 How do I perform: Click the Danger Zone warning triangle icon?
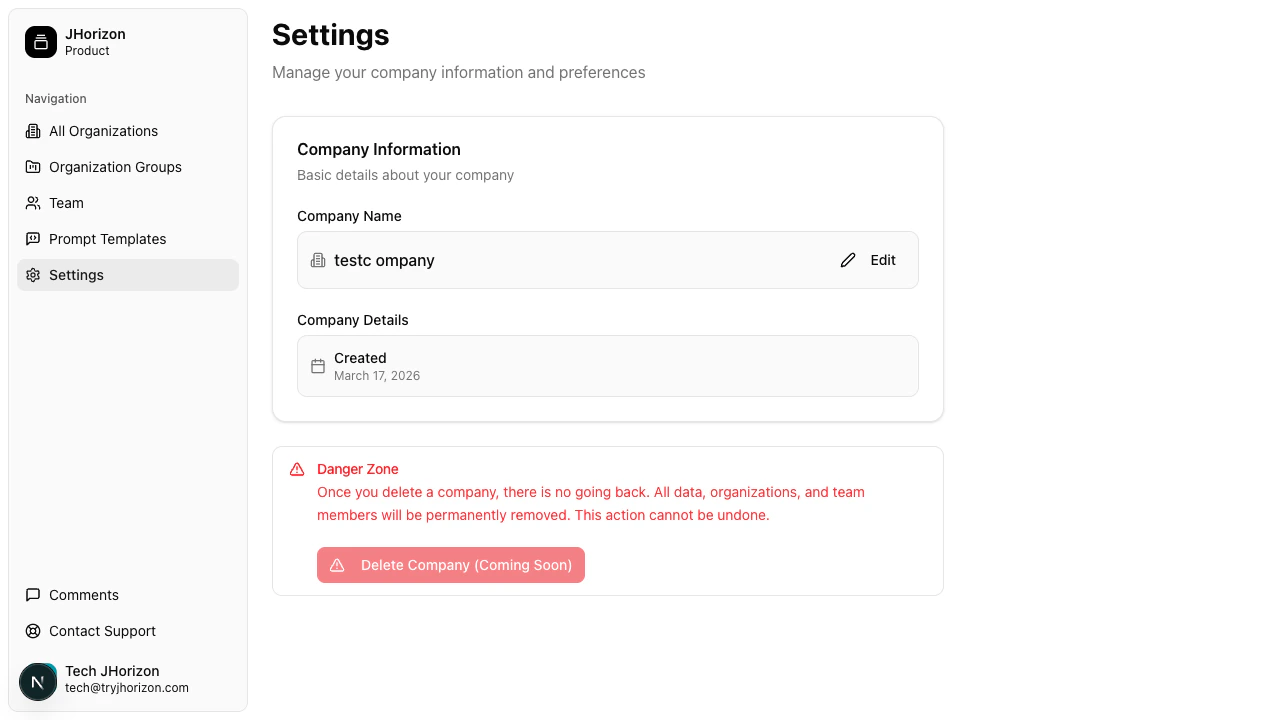[296, 468]
